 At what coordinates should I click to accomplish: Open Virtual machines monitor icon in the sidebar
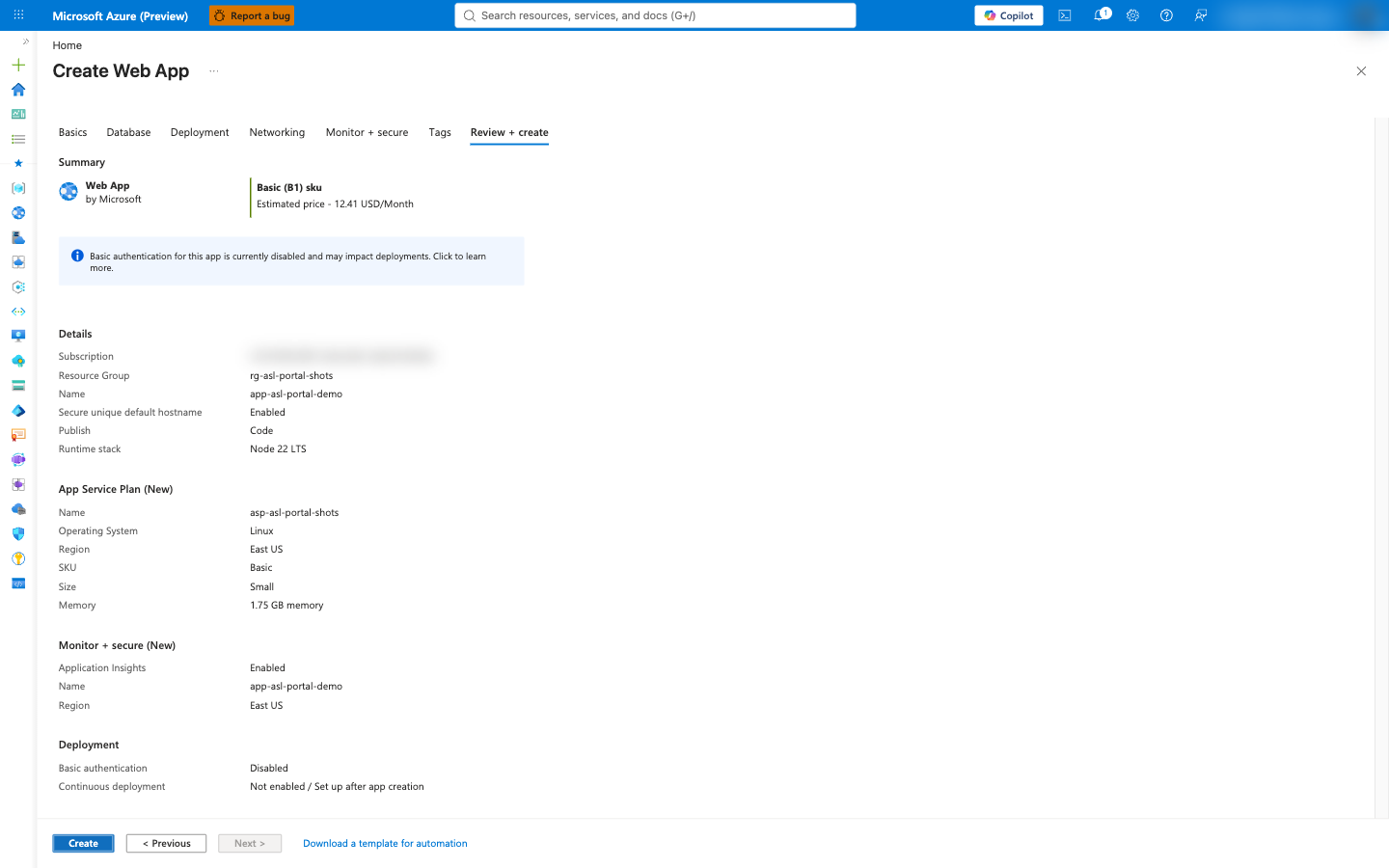(18, 337)
